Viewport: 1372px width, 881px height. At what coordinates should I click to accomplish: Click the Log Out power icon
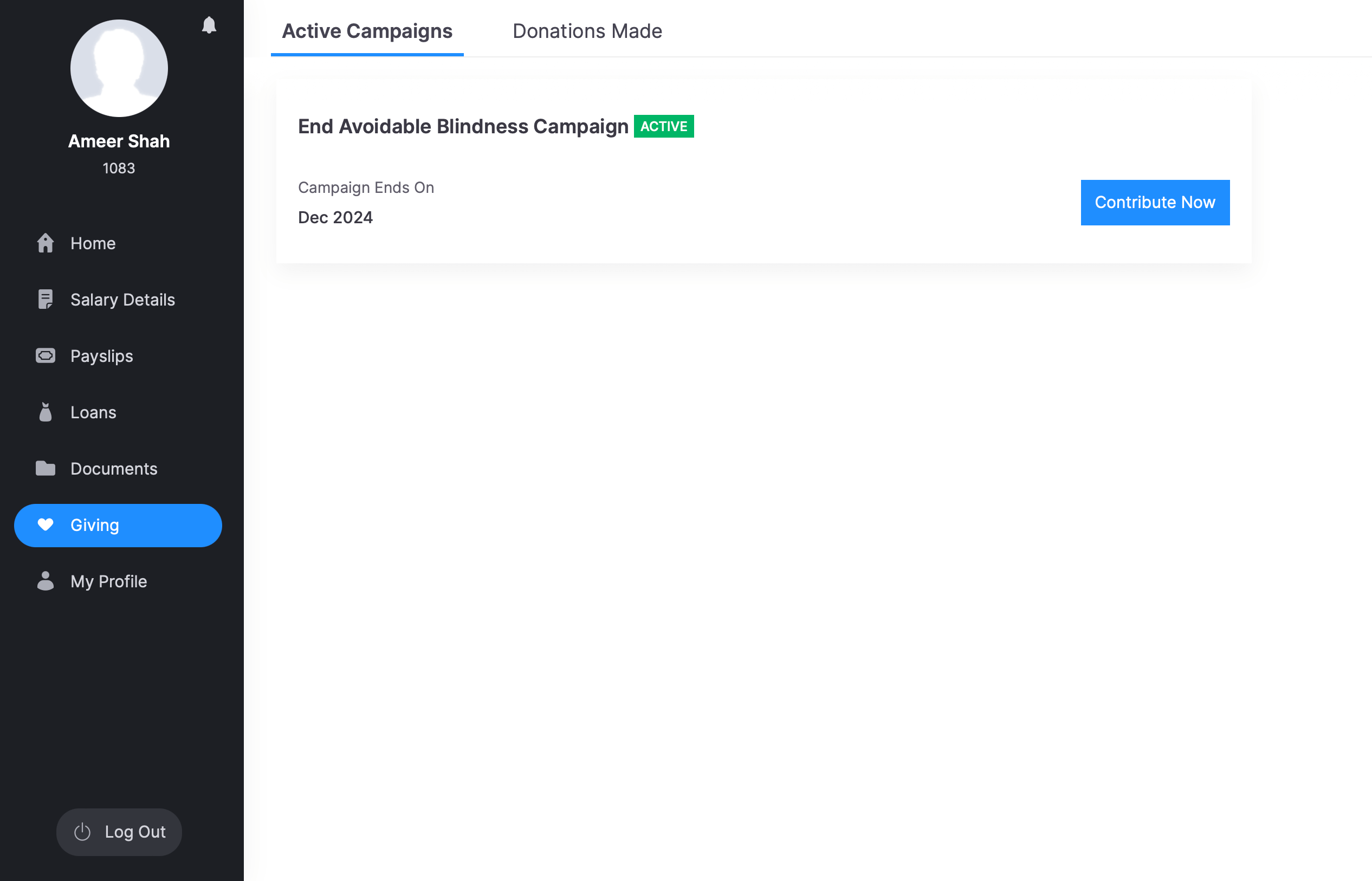click(82, 832)
